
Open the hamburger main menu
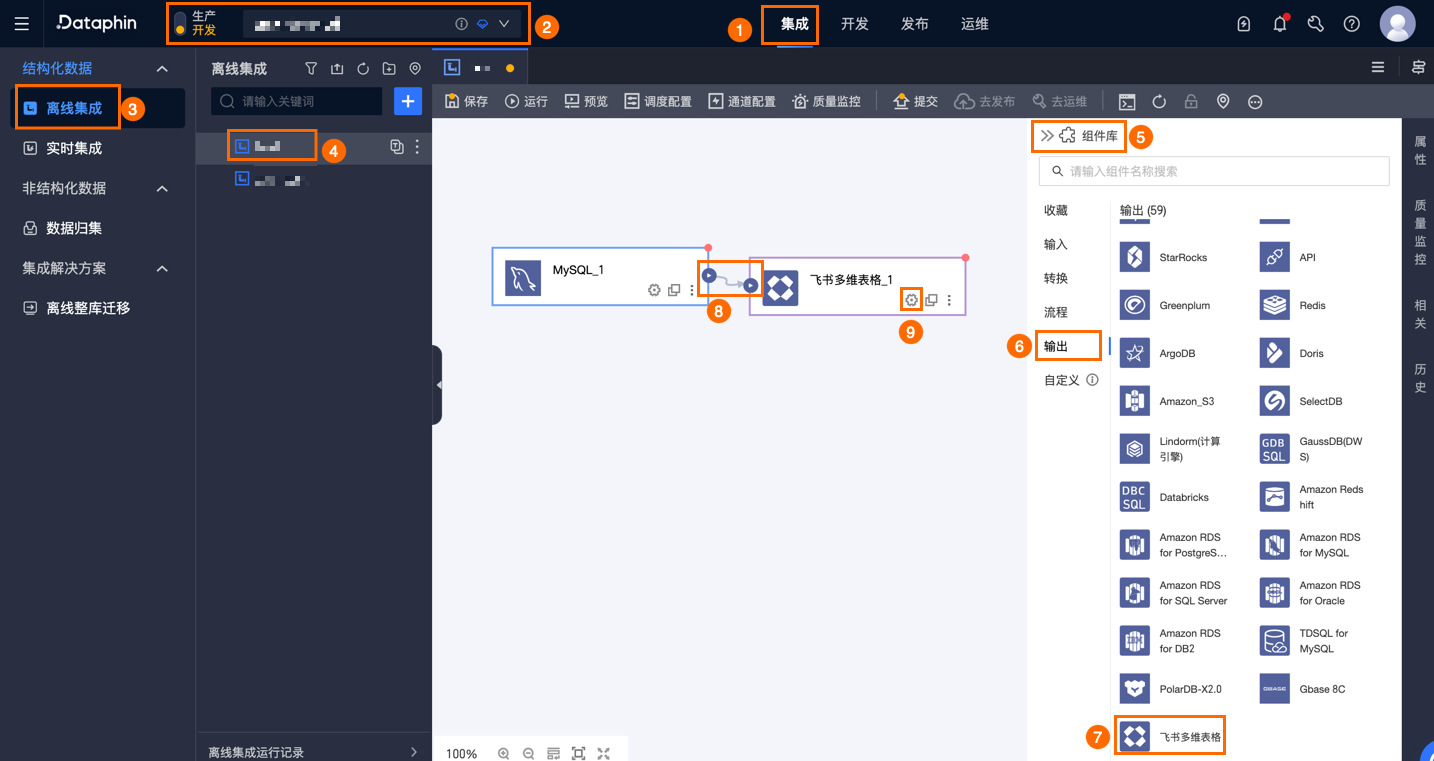pos(22,24)
